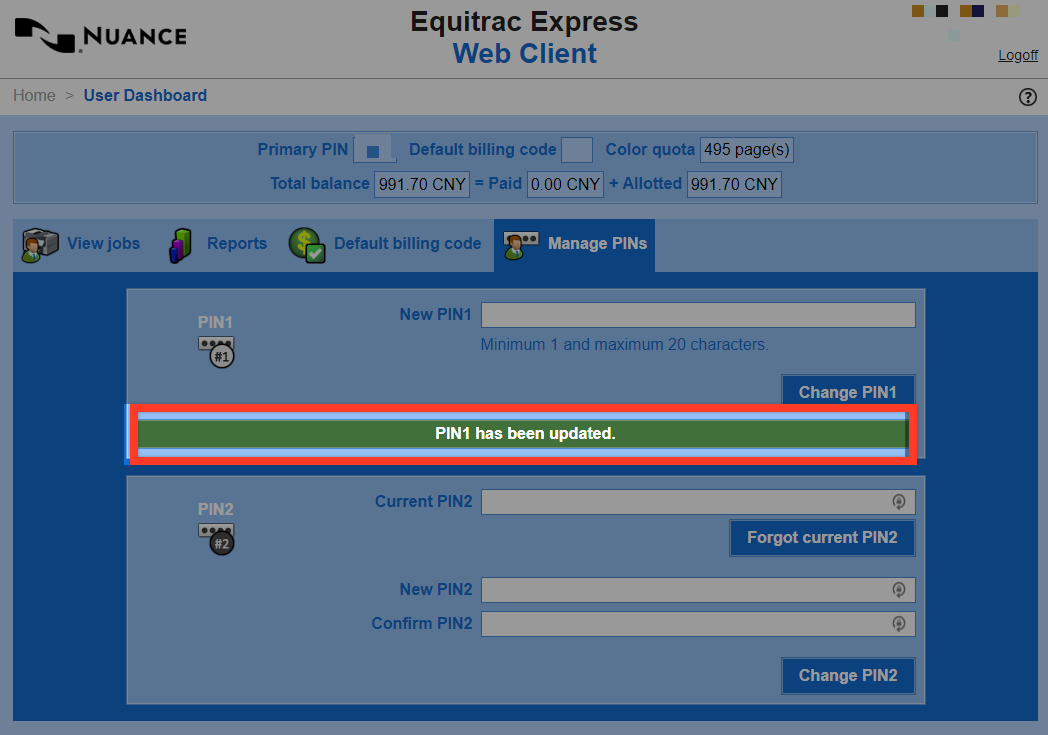The width and height of the screenshot is (1048, 735).
Task: Focus the Current PIN2 input field
Action: tap(698, 502)
